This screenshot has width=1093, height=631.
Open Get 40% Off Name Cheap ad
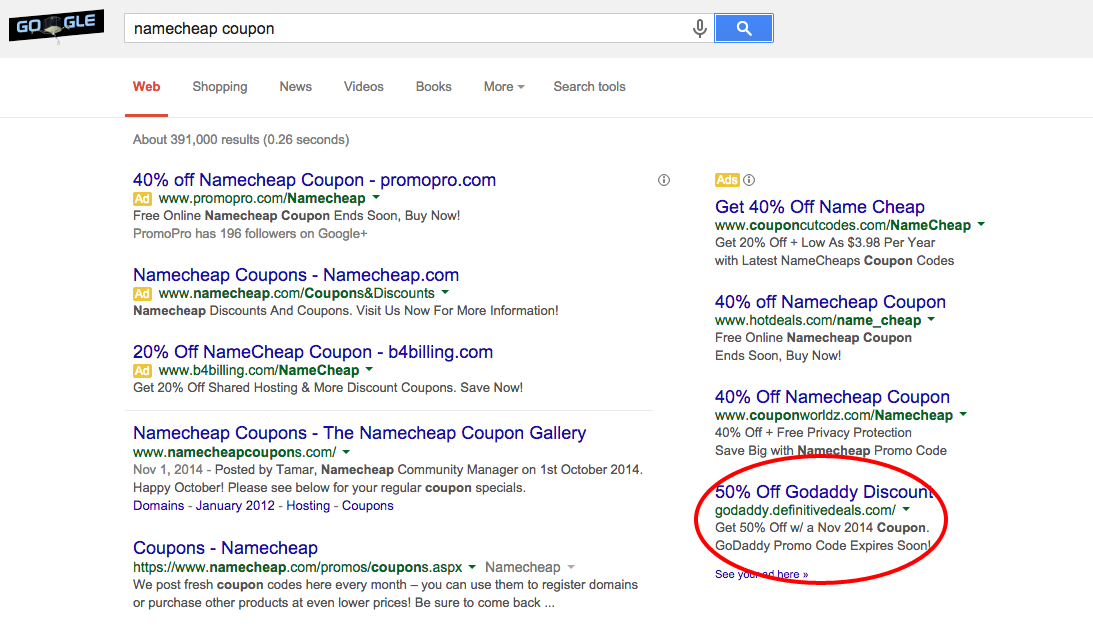(x=820, y=206)
